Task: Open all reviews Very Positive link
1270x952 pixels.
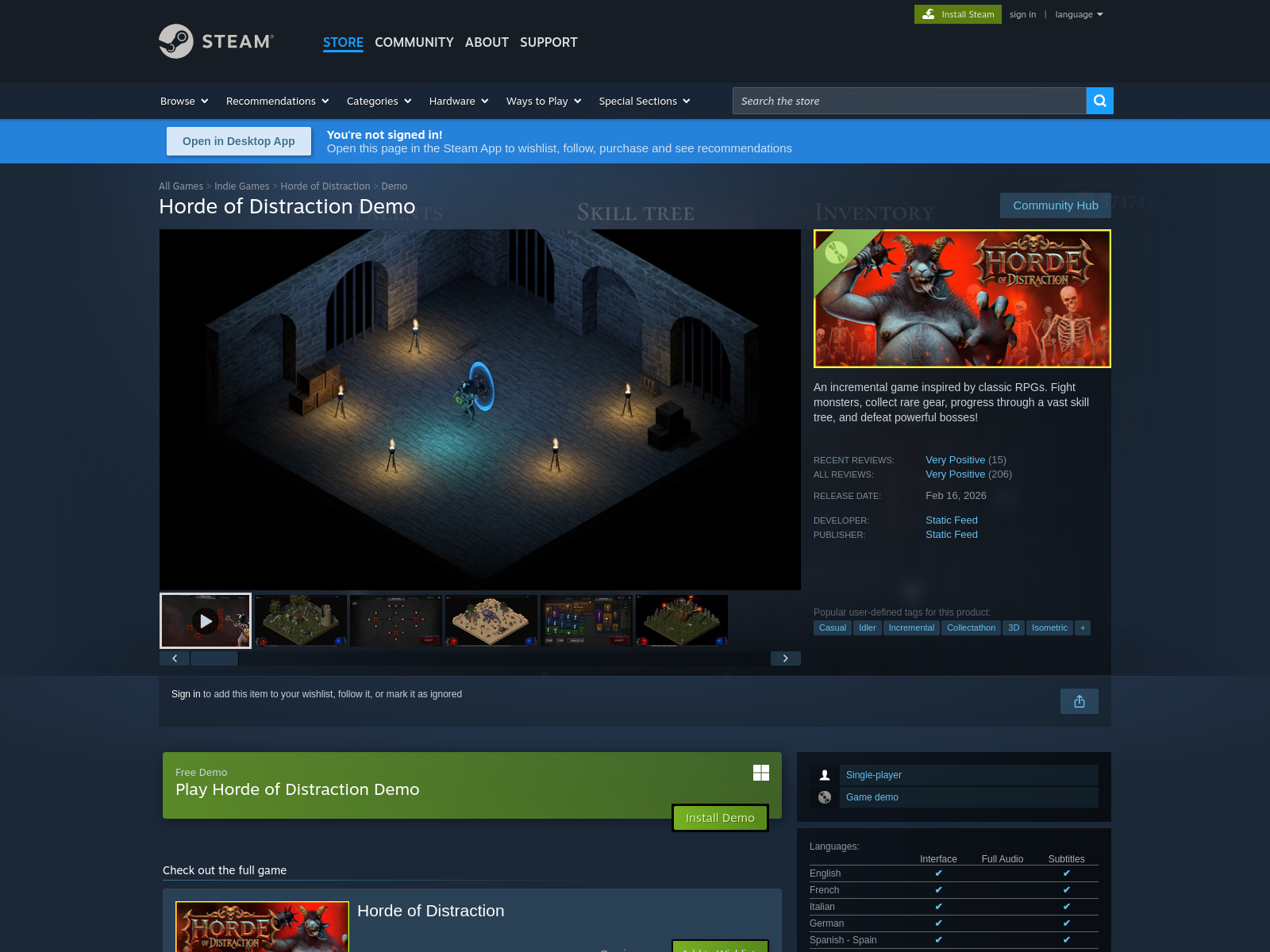Action: point(955,474)
